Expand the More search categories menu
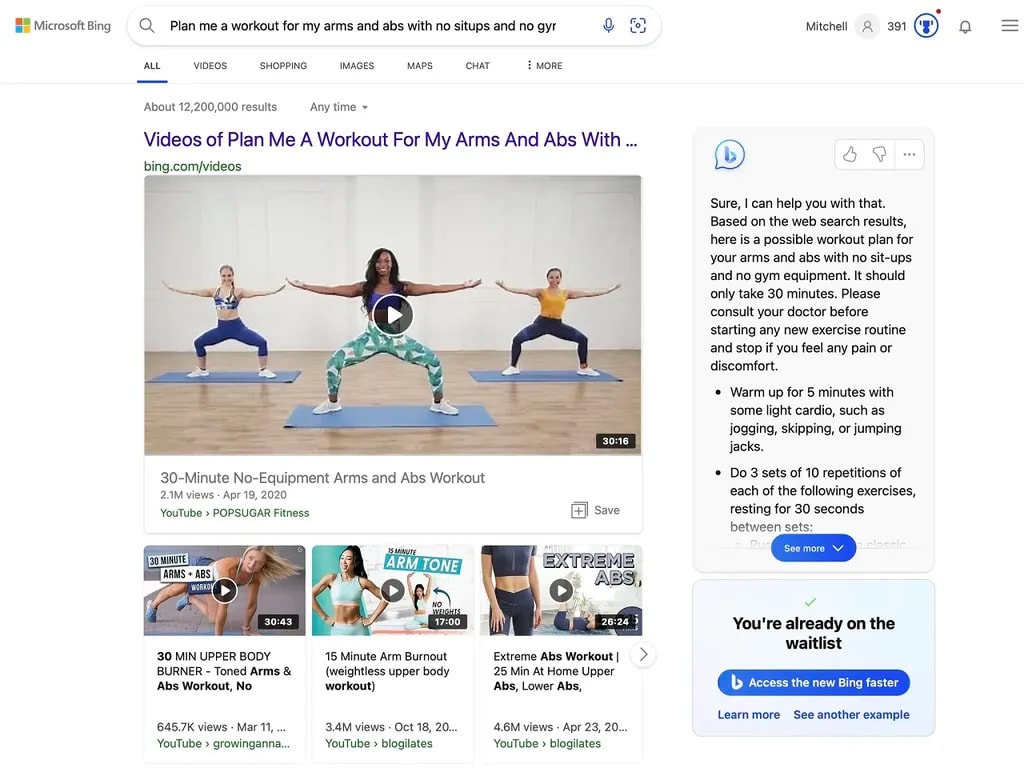1024x768 pixels. [x=544, y=66]
